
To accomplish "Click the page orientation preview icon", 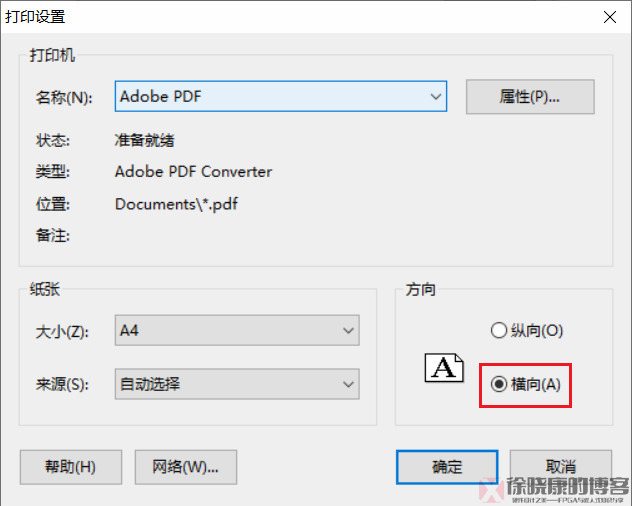I will click(445, 368).
